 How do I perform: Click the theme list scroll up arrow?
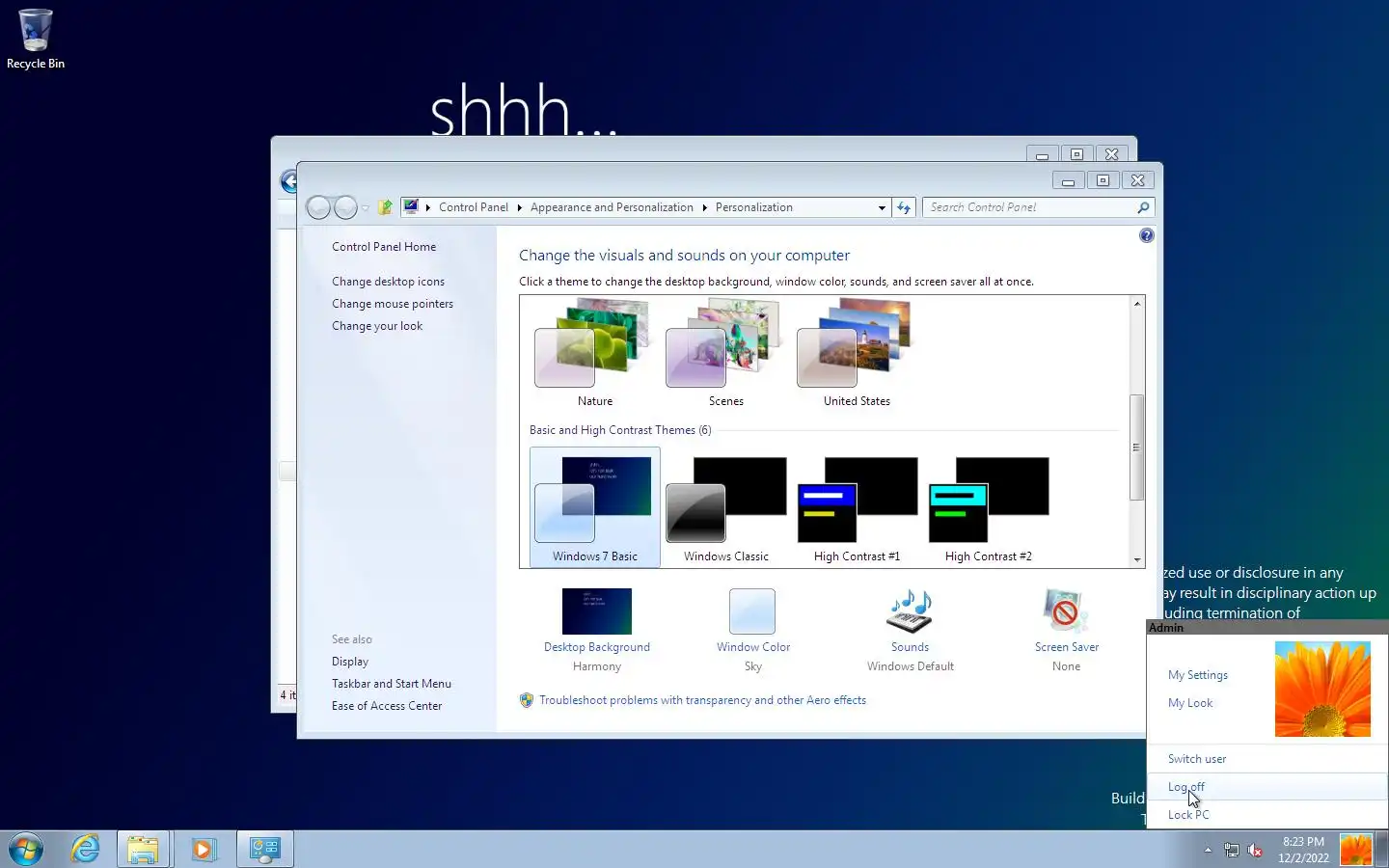(1137, 304)
